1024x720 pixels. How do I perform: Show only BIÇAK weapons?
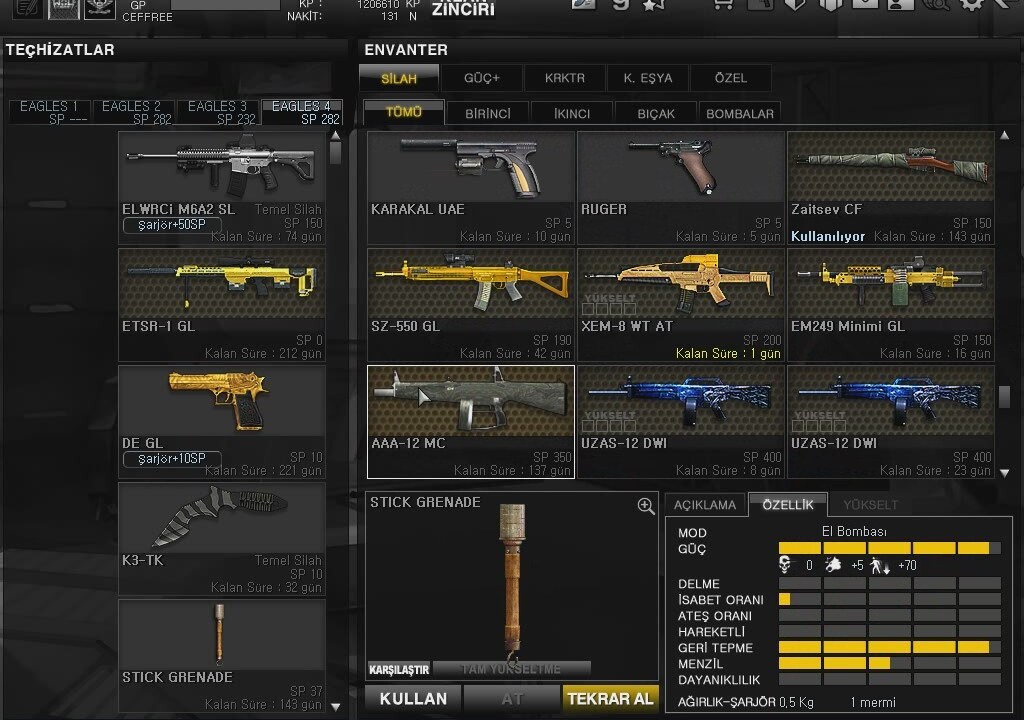click(x=656, y=114)
